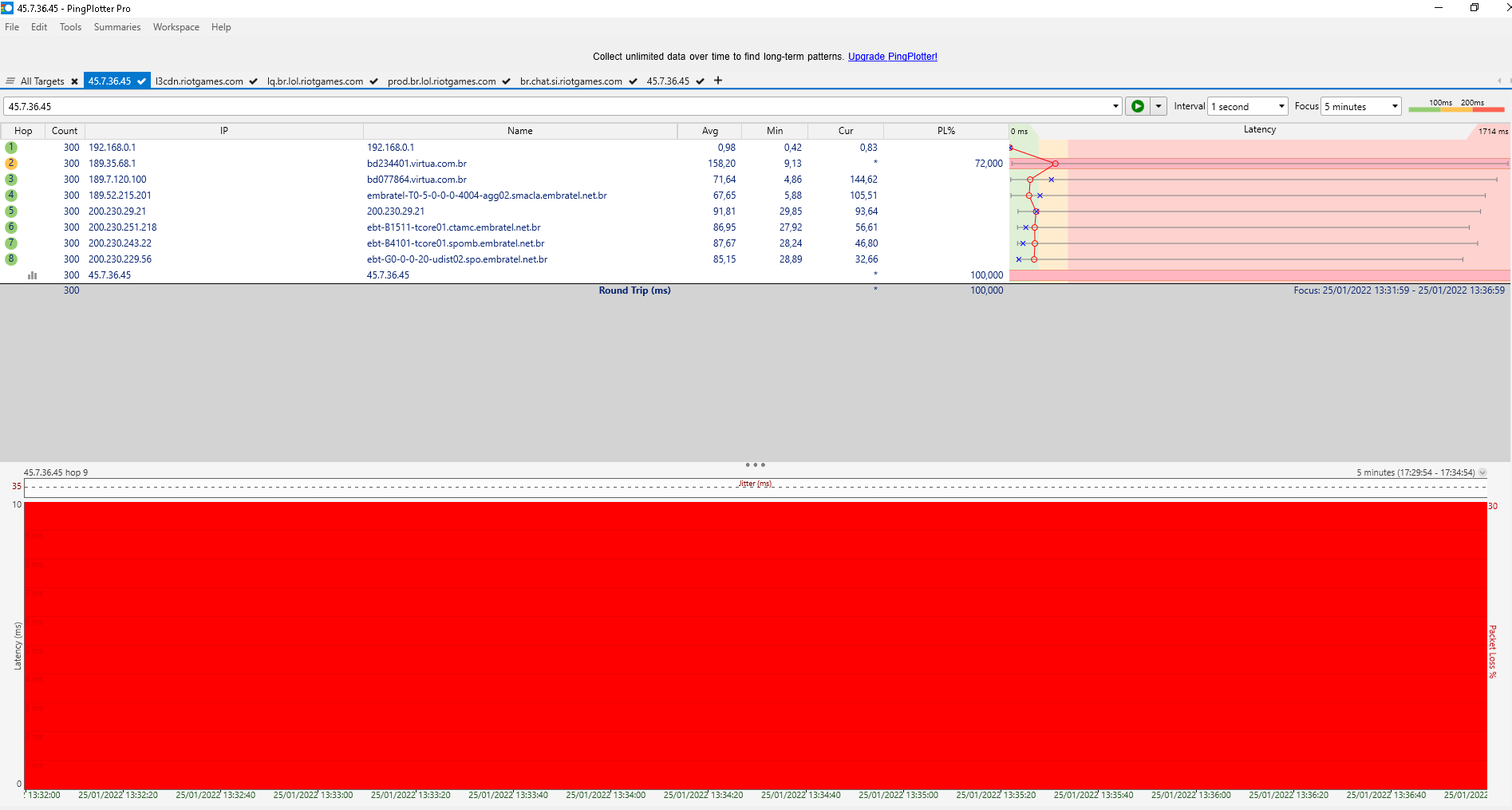This screenshot has height=810, width=1512.
Task: Click the hop 3 circle icon
Action: tap(11, 179)
